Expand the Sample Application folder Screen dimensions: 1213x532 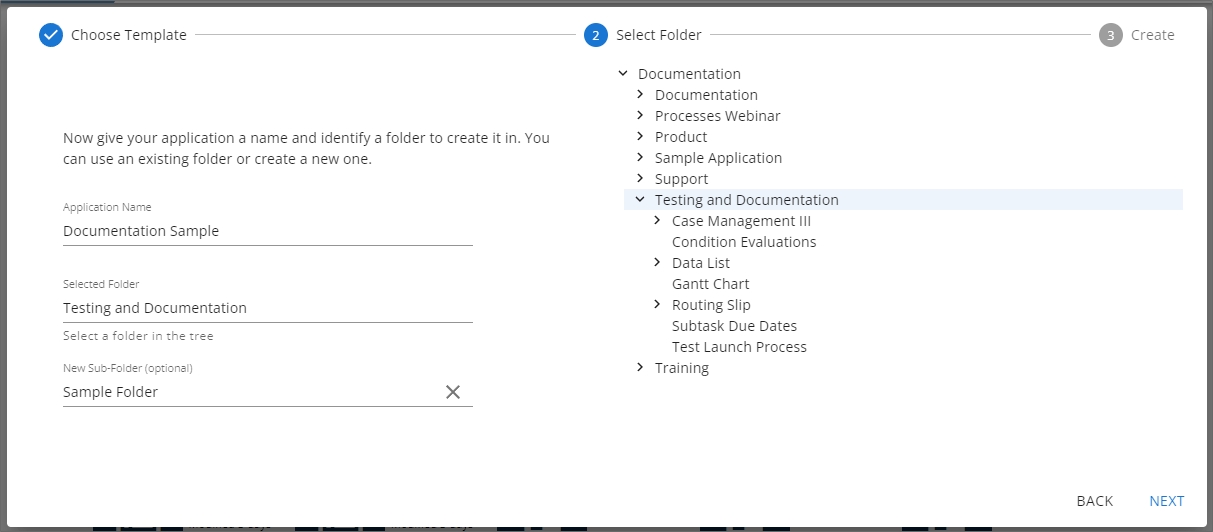(640, 157)
